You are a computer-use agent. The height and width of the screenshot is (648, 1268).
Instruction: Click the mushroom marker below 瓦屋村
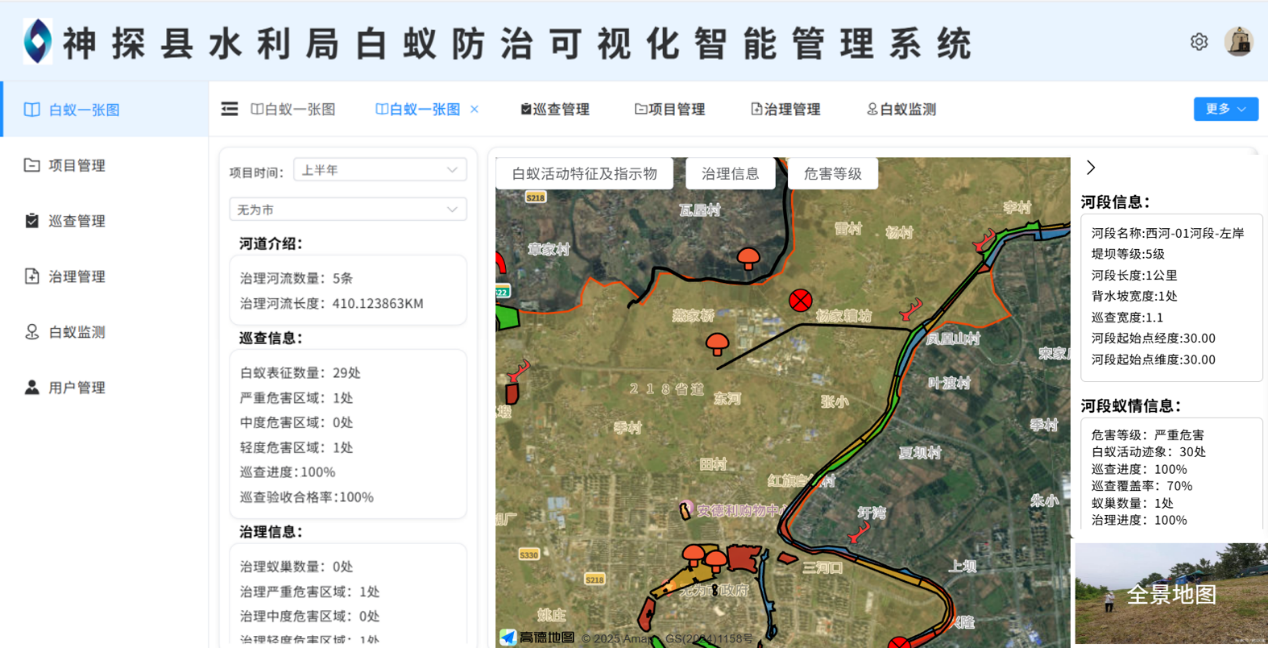tap(747, 258)
